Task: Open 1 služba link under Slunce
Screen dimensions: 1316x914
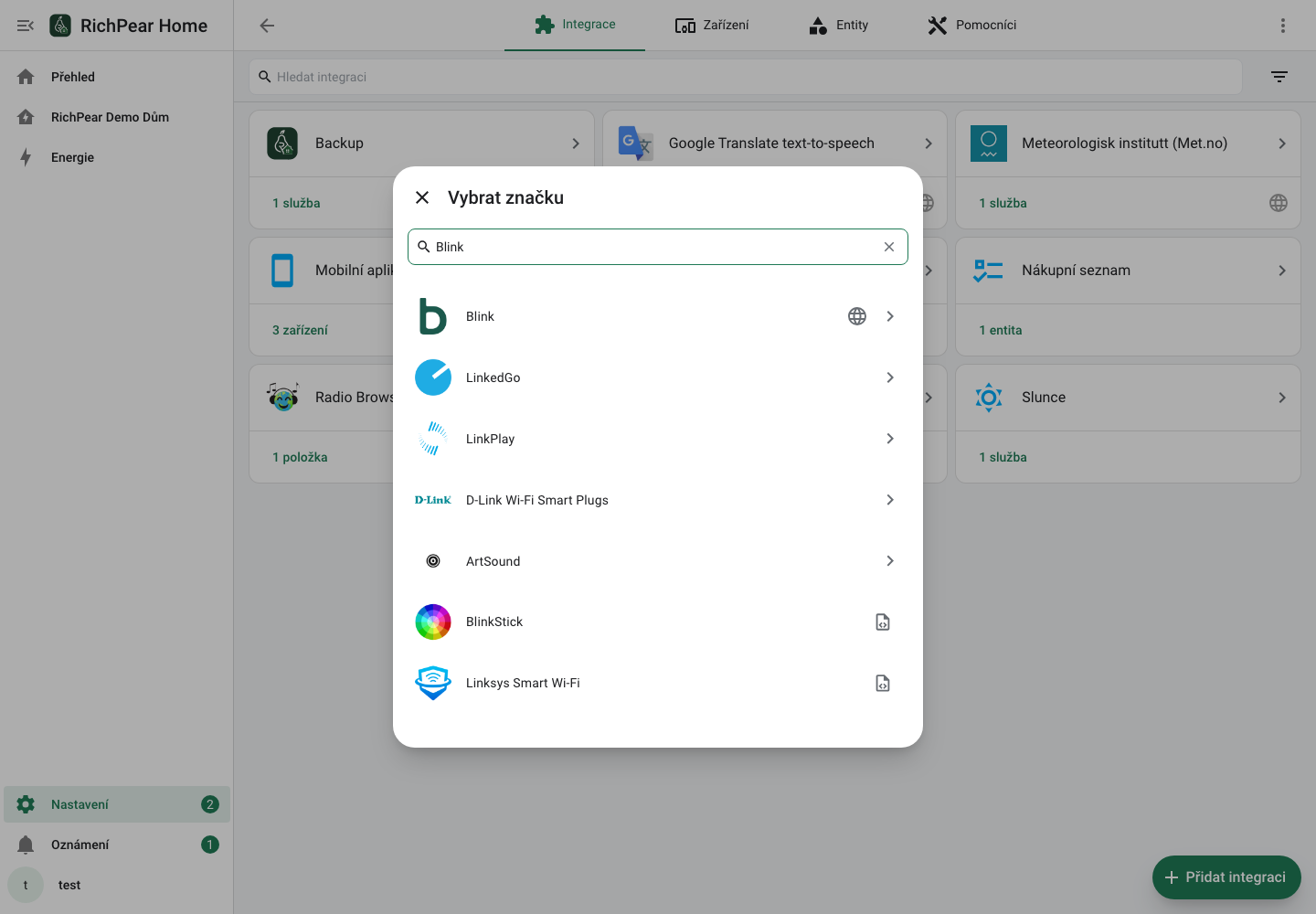Action: tap(1003, 457)
